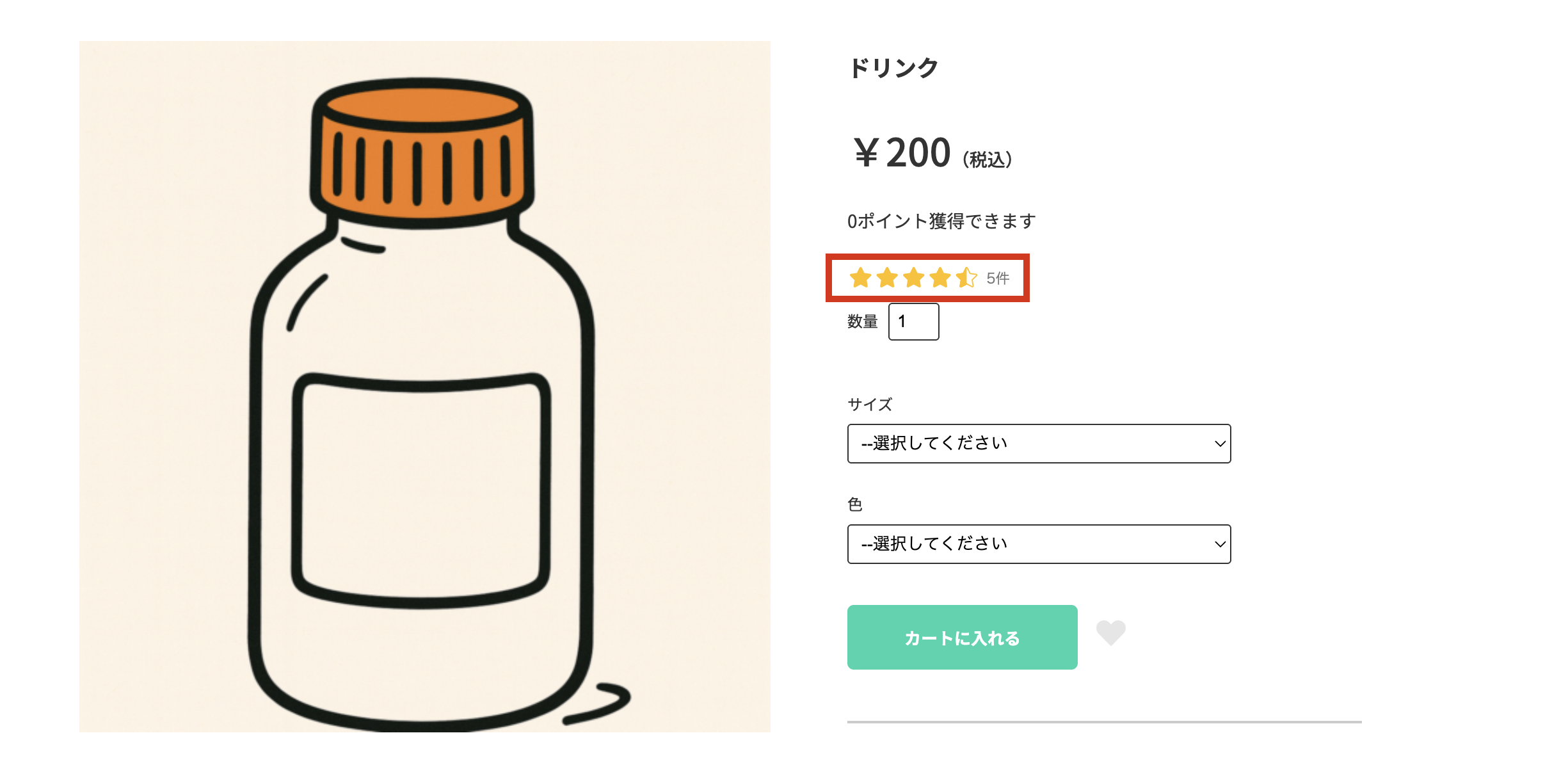Click the ドリンク product title
The image size is (1568, 765).
click(x=893, y=68)
